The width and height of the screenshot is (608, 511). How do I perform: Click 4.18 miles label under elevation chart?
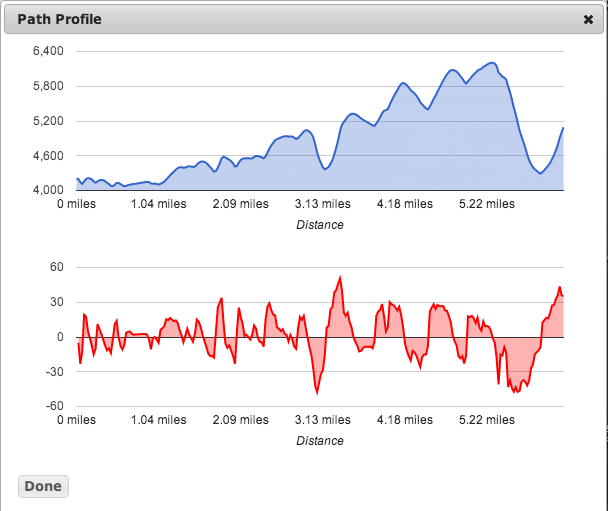tap(404, 204)
